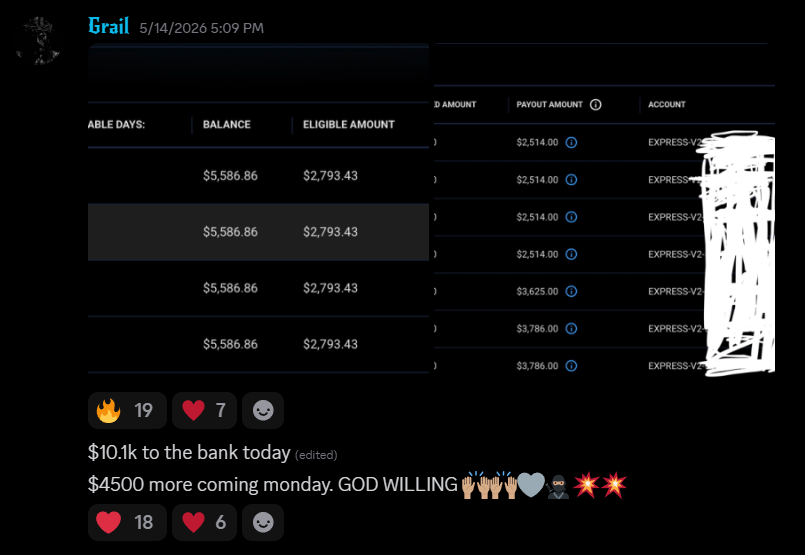Click the info icon next to $3,625.00
Viewport: 805px width, 555px height.
click(571, 292)
